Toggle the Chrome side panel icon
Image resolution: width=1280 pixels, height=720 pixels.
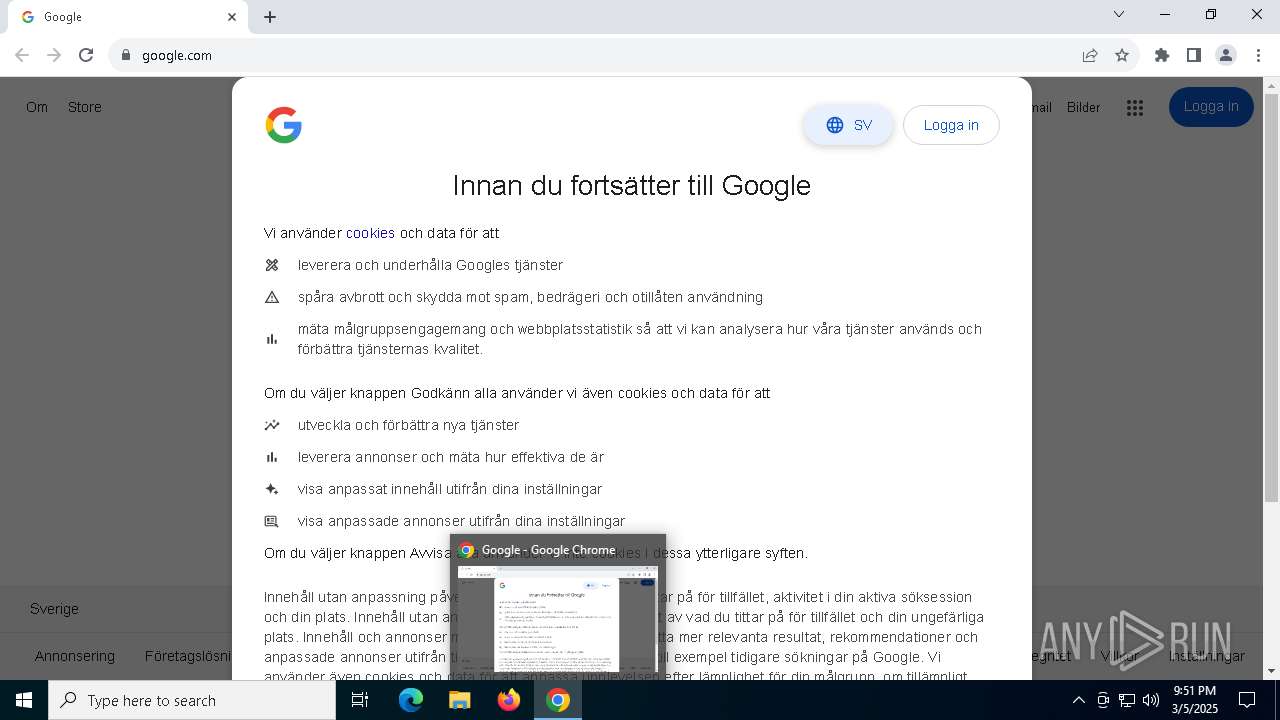tap(1194, 55)
